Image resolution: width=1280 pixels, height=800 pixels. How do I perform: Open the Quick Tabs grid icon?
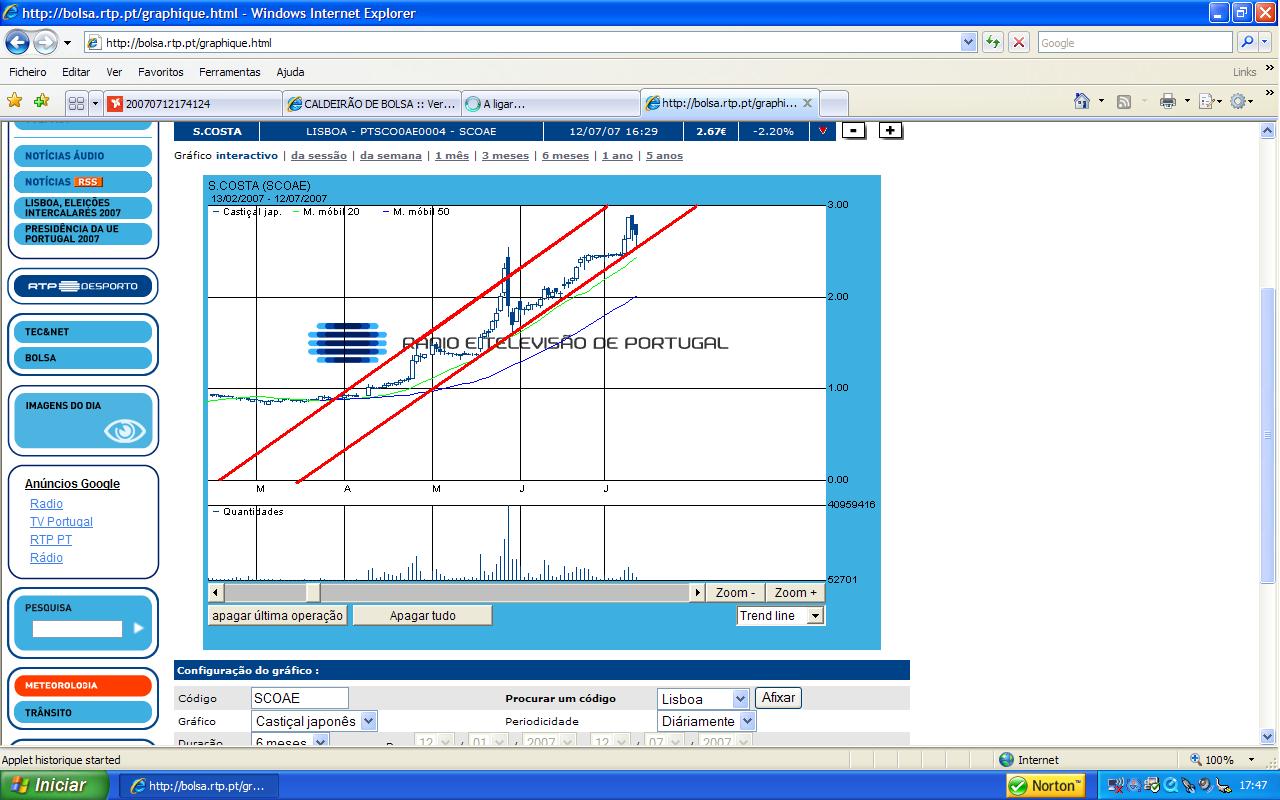point(76,103)
